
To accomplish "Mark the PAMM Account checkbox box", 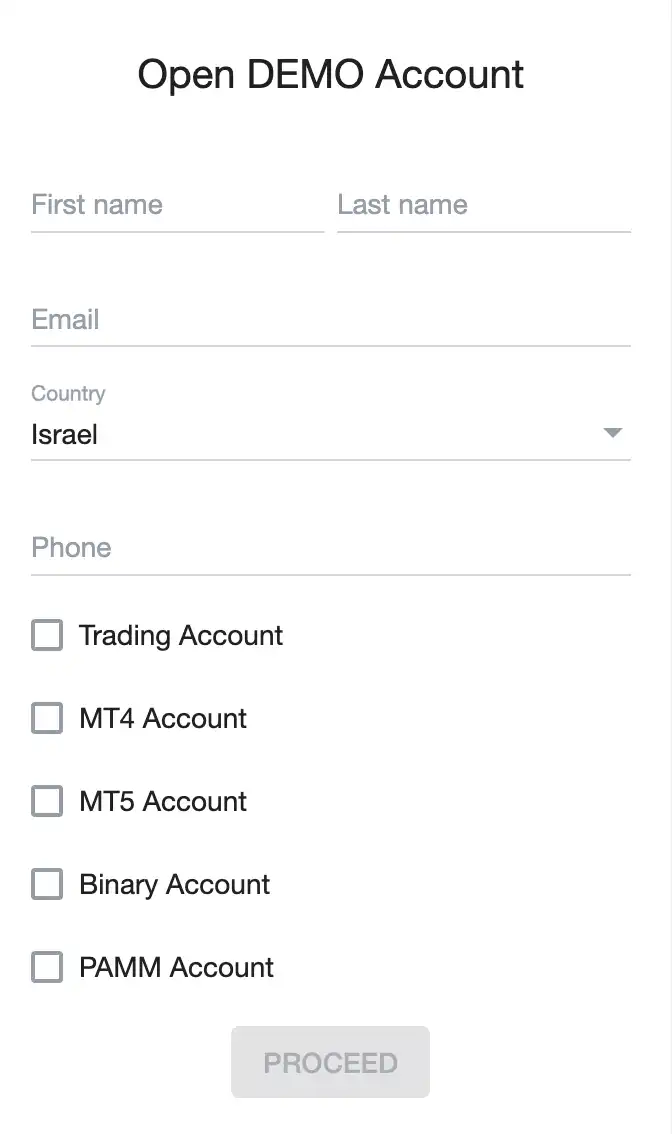I will (x=47, y=968).
